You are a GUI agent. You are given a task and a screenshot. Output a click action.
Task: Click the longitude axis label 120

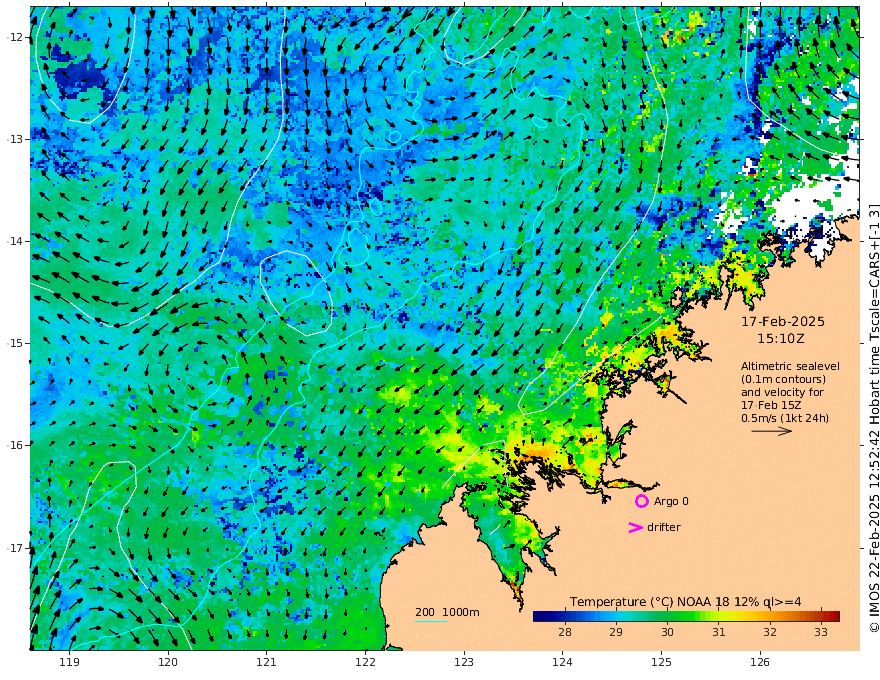tap(168, 663)
